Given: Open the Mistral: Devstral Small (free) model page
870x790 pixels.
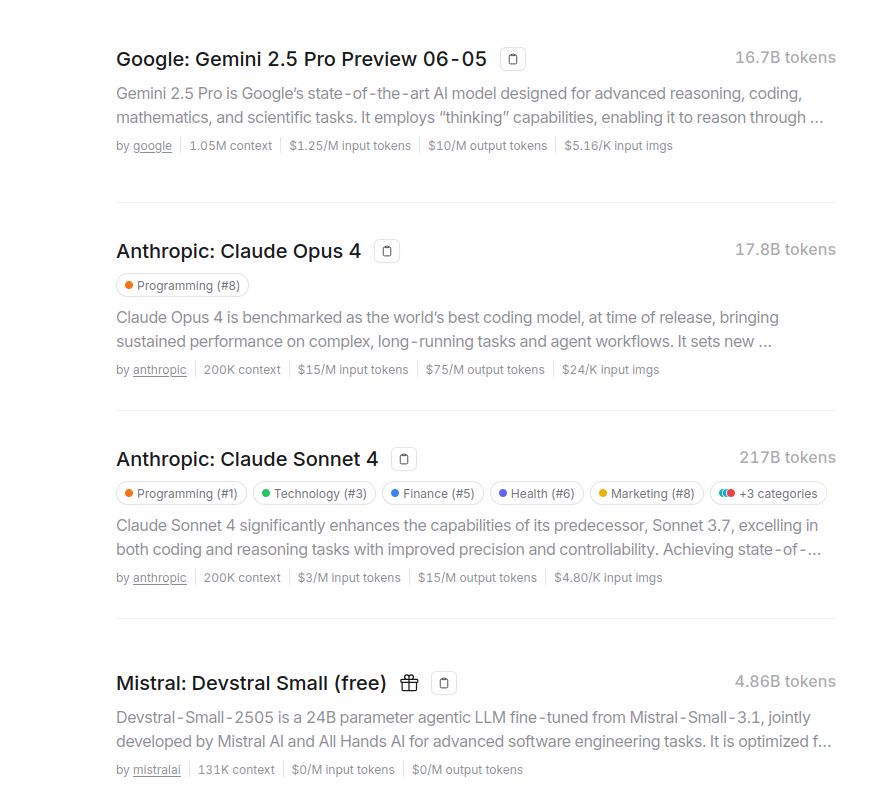Looking at the screenshot, I should tap(251, 683).
